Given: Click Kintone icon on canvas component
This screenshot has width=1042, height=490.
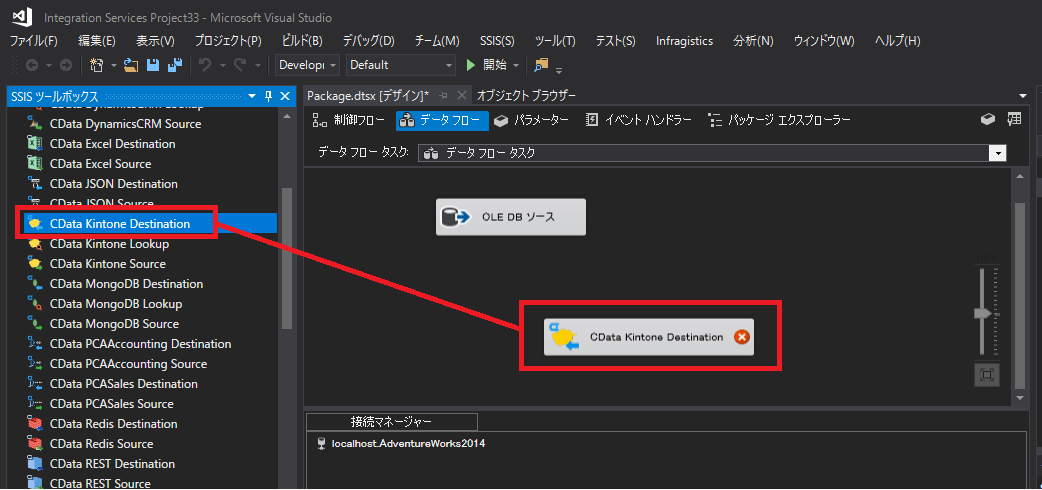Looking at the screenshot, I should point(562,336).
